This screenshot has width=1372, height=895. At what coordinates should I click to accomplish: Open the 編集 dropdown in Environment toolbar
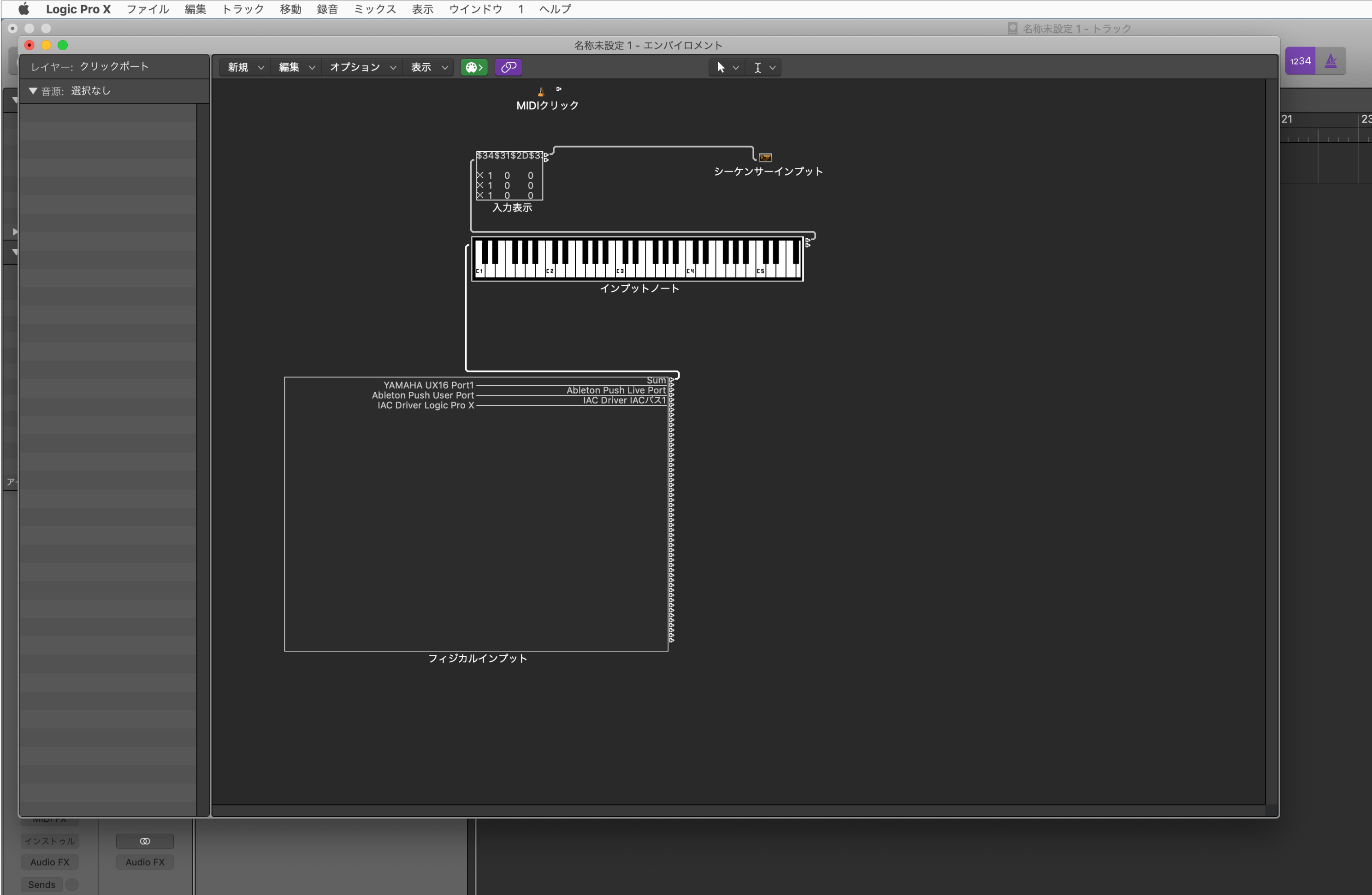[296, 67]
